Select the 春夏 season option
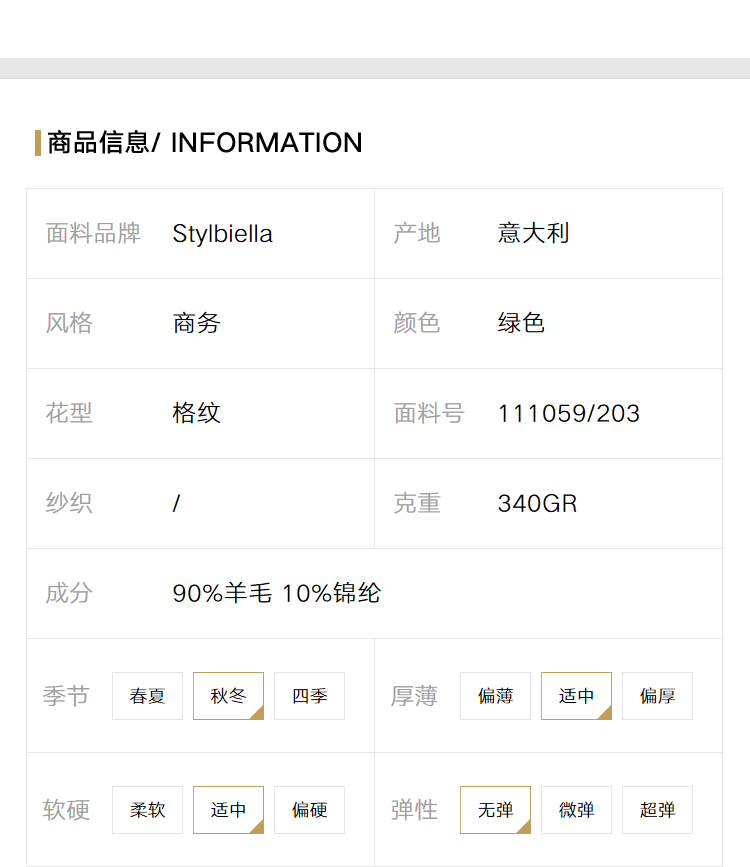Viewport: 750px width, 867px height. tap(147, 696)
